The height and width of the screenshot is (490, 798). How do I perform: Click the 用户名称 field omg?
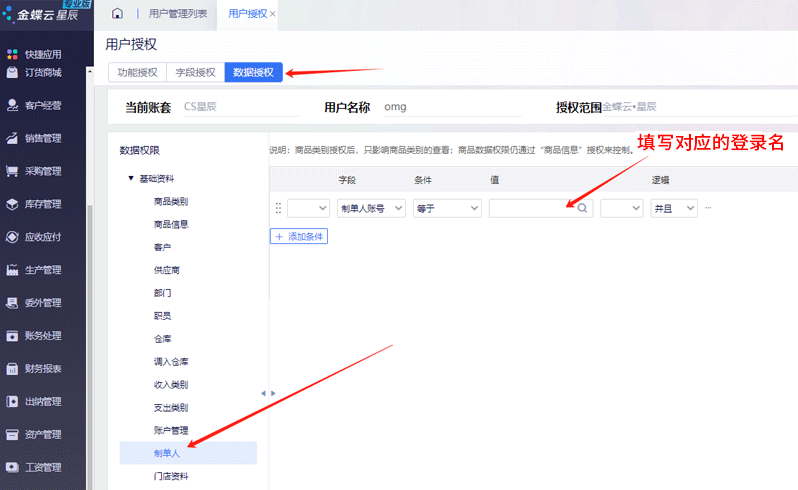tap(452, 107)
